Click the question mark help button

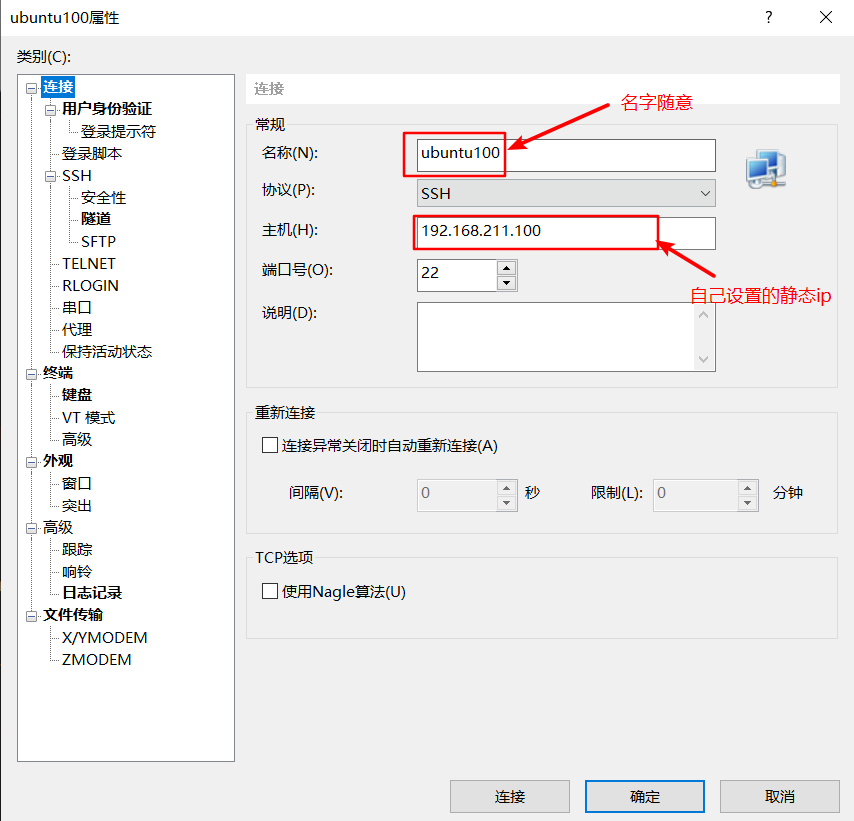[x=768, y=17]
